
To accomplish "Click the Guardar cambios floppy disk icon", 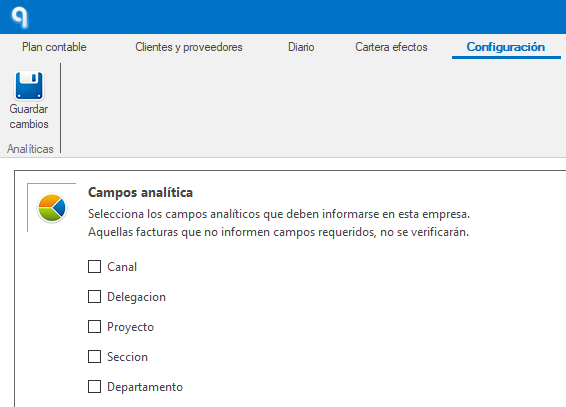I will pyautogui.click(x=29, y=86).
